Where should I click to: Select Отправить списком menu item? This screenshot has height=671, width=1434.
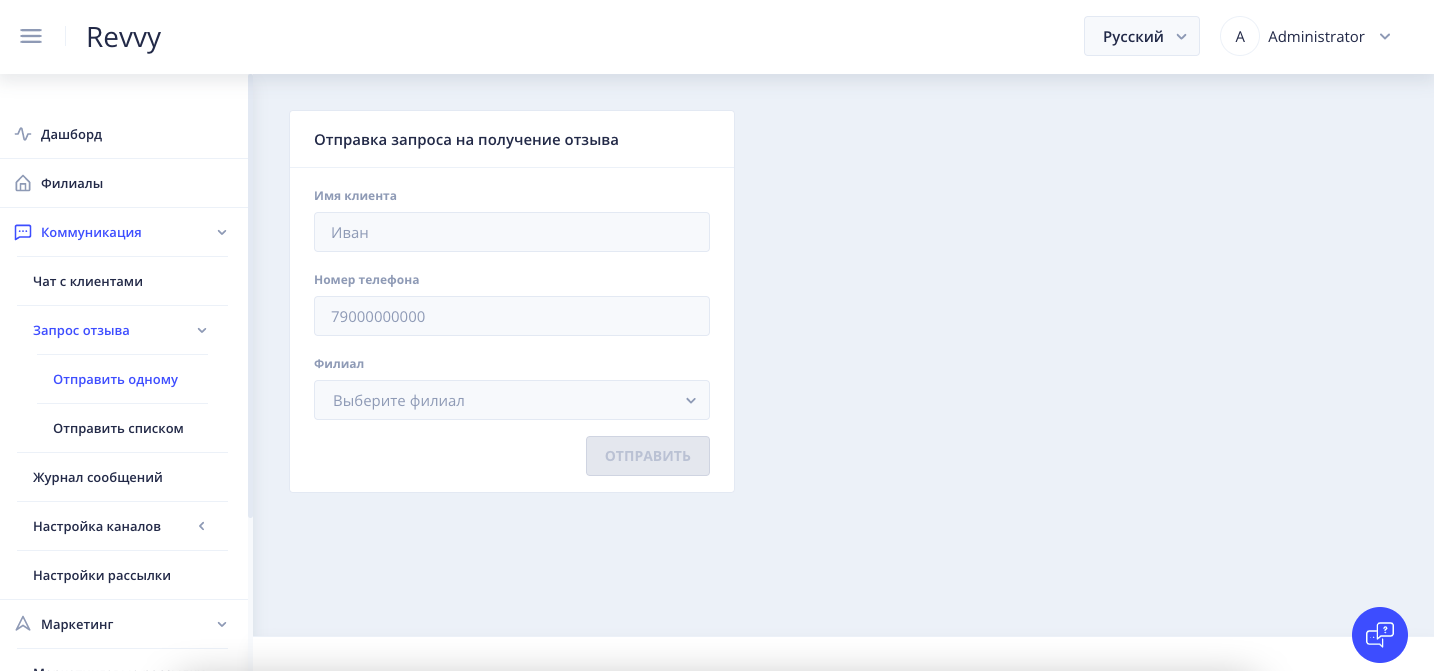pos(118,428)
